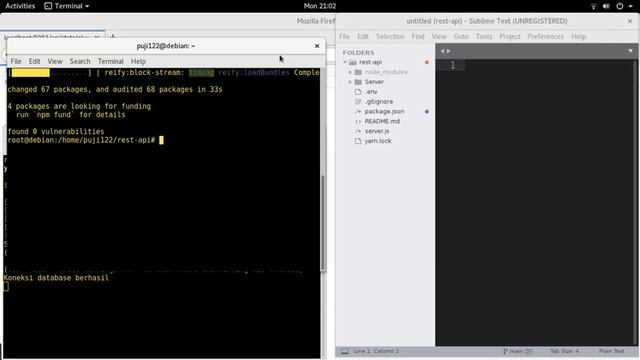Click the FOLDERS sidebar heading
This screenshot has width=640, height=360.
358,53
